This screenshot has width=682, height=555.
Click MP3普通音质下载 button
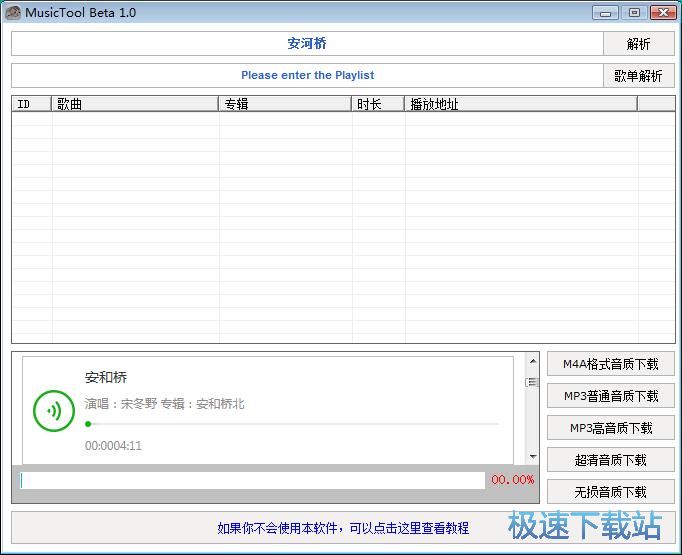[x=611, y=396]
